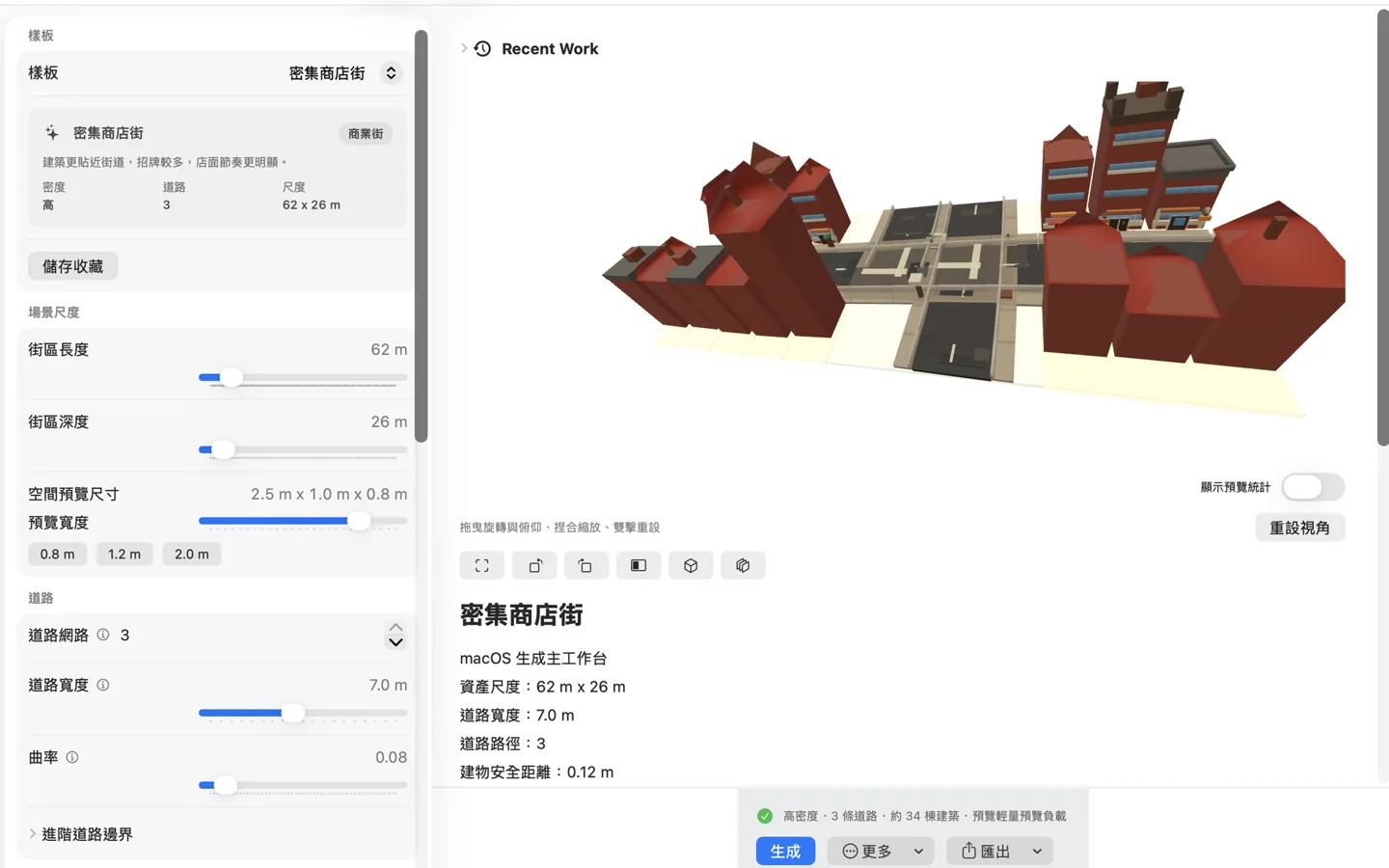Click the info icon beside 道路寬度

103,685
